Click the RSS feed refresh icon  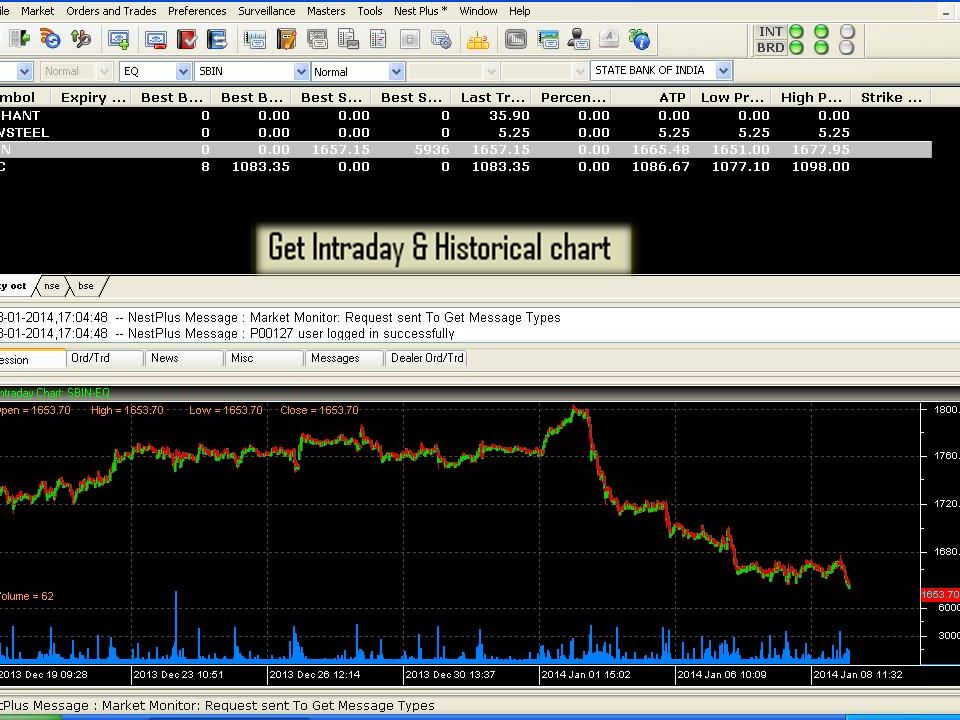pyautogui.click(x=50, y=39)
